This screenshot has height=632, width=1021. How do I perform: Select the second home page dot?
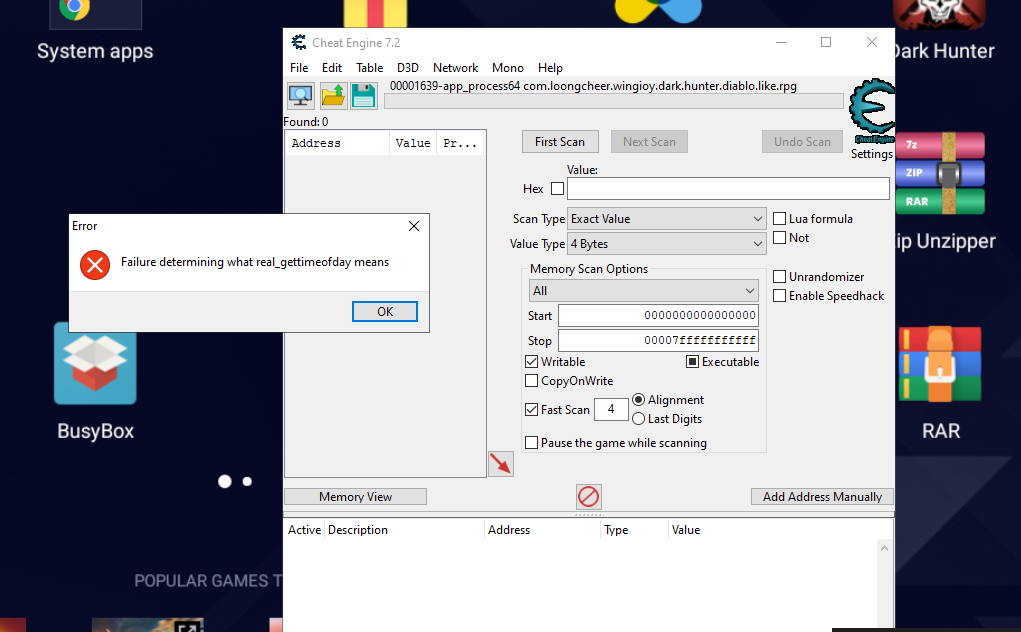[247, 482]
